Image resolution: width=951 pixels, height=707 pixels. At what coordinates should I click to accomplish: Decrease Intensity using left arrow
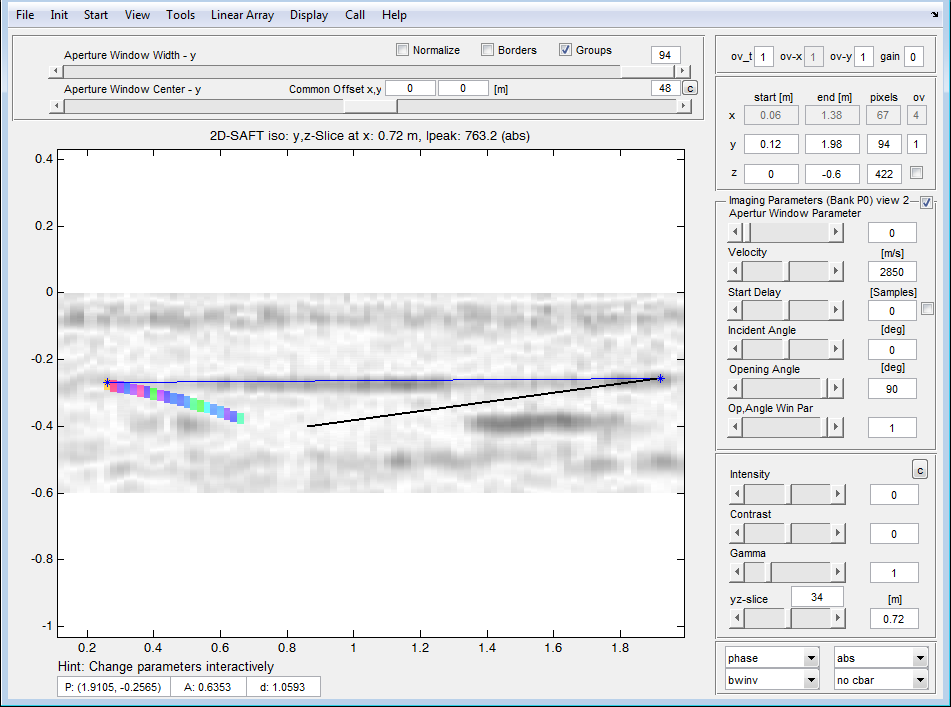coord(737,494)
